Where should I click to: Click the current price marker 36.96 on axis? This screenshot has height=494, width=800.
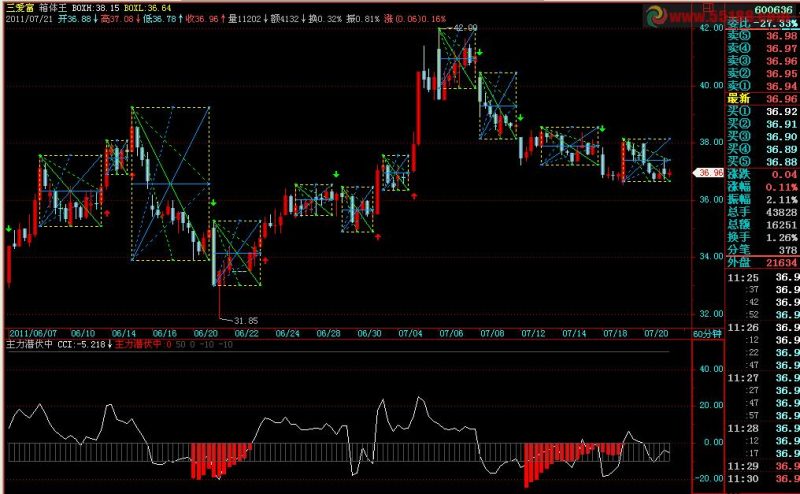[x=708, y=173]
